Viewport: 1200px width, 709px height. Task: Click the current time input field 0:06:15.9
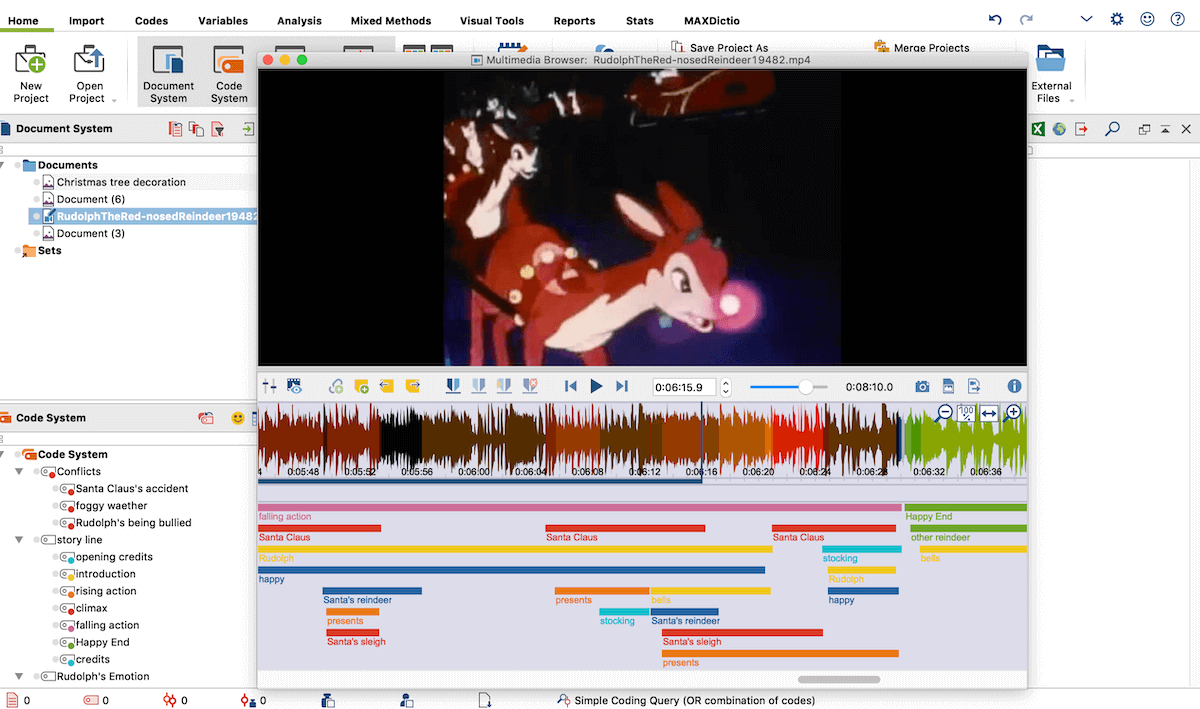[685, 387]
